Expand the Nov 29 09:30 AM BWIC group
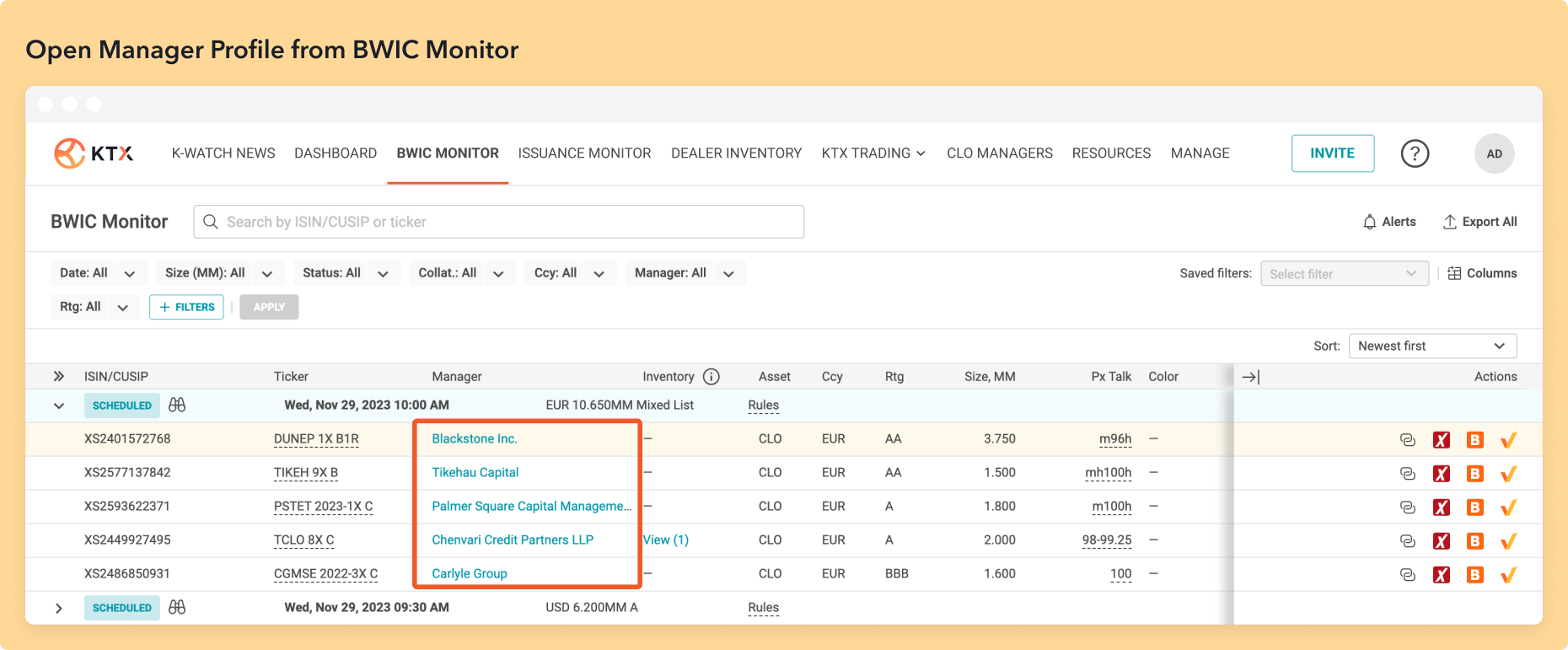Screen dimensions: 1568x650 point(59,608)
